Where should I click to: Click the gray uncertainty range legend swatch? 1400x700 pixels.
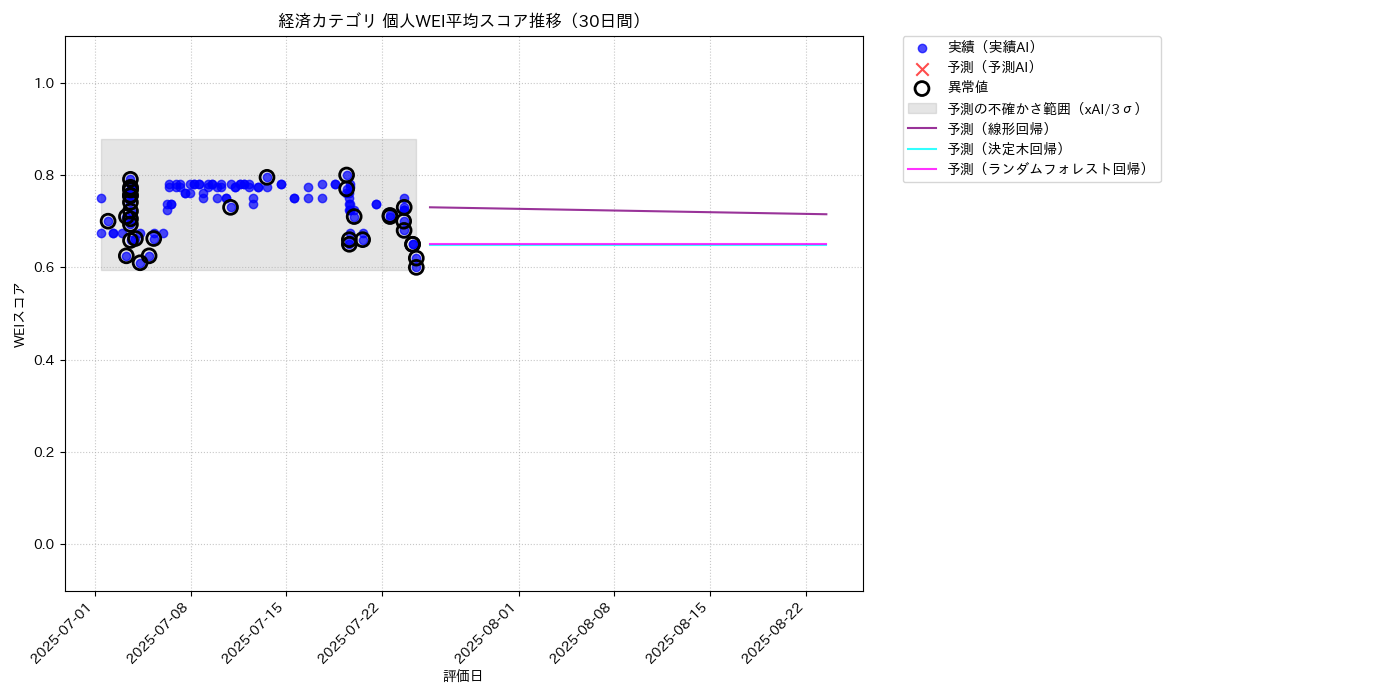(922, 108)
